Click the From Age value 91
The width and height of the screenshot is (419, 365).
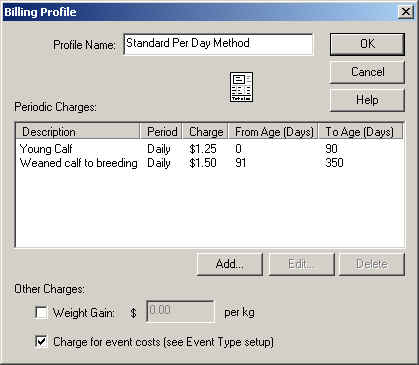[x=240, y=163]
